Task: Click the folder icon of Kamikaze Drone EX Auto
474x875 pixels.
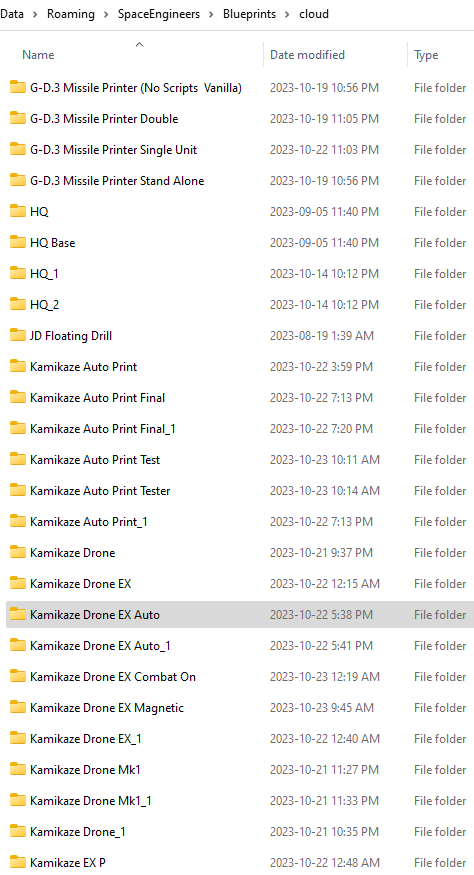Action: [18, 614]
